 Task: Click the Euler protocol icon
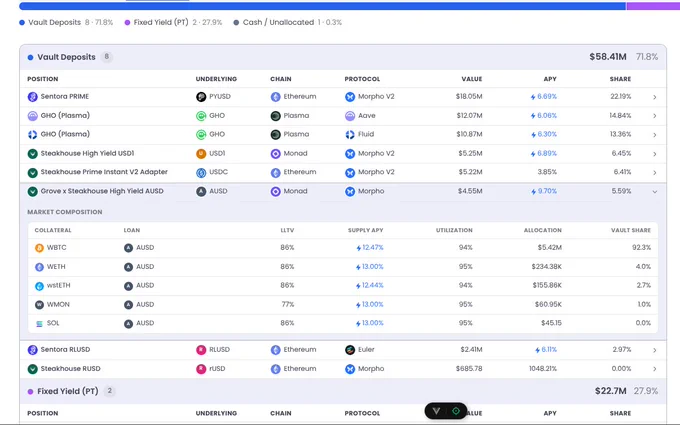pyautogui.click(x=350, y=350)
